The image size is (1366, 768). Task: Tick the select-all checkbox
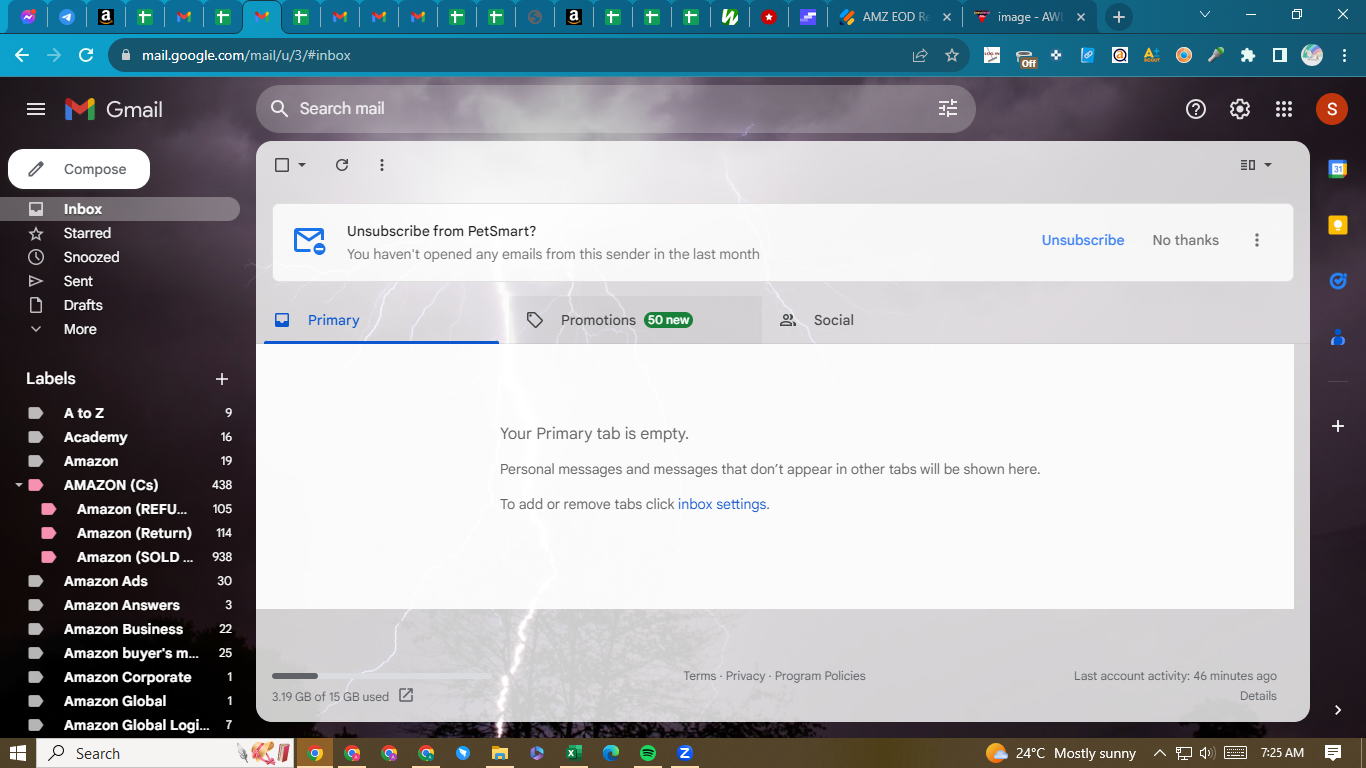(282, 165)
